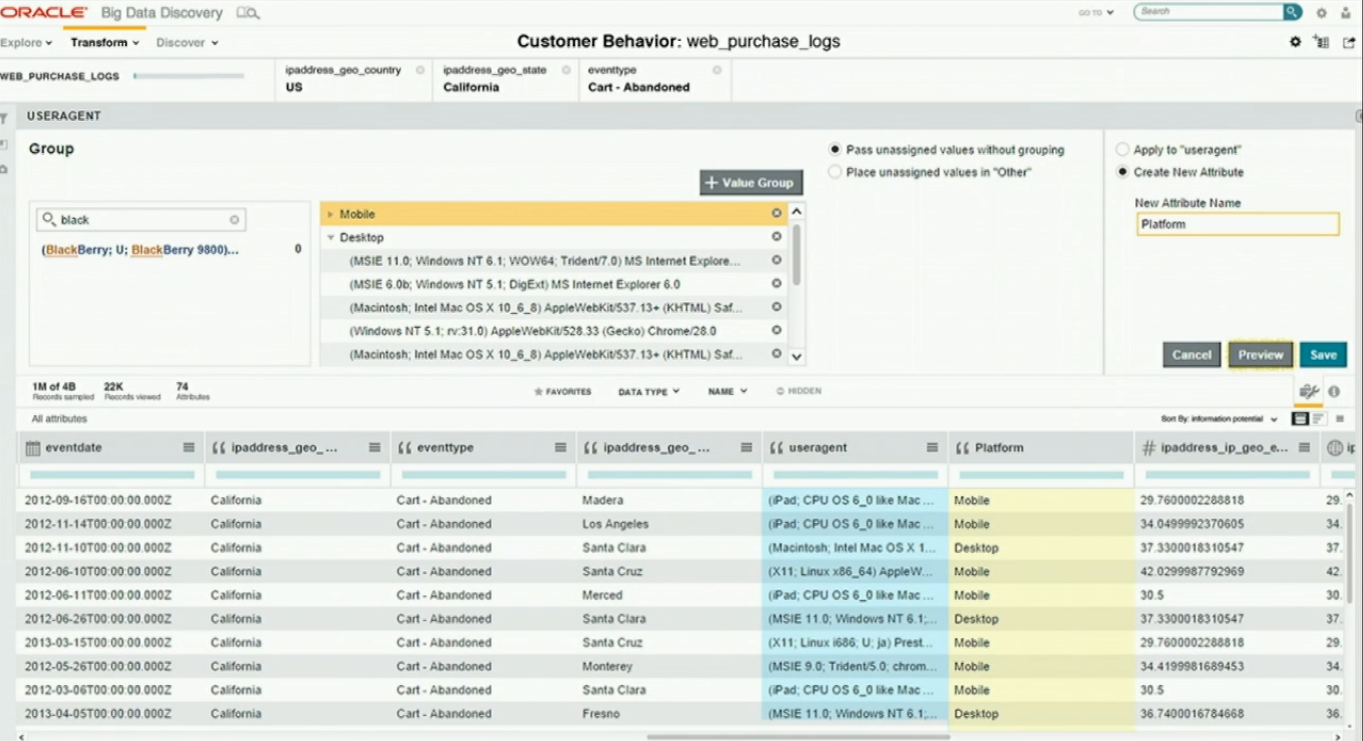Click the add-to-dataset table icon
The image size is (1363, 741).
click(x=1321, y=42)
